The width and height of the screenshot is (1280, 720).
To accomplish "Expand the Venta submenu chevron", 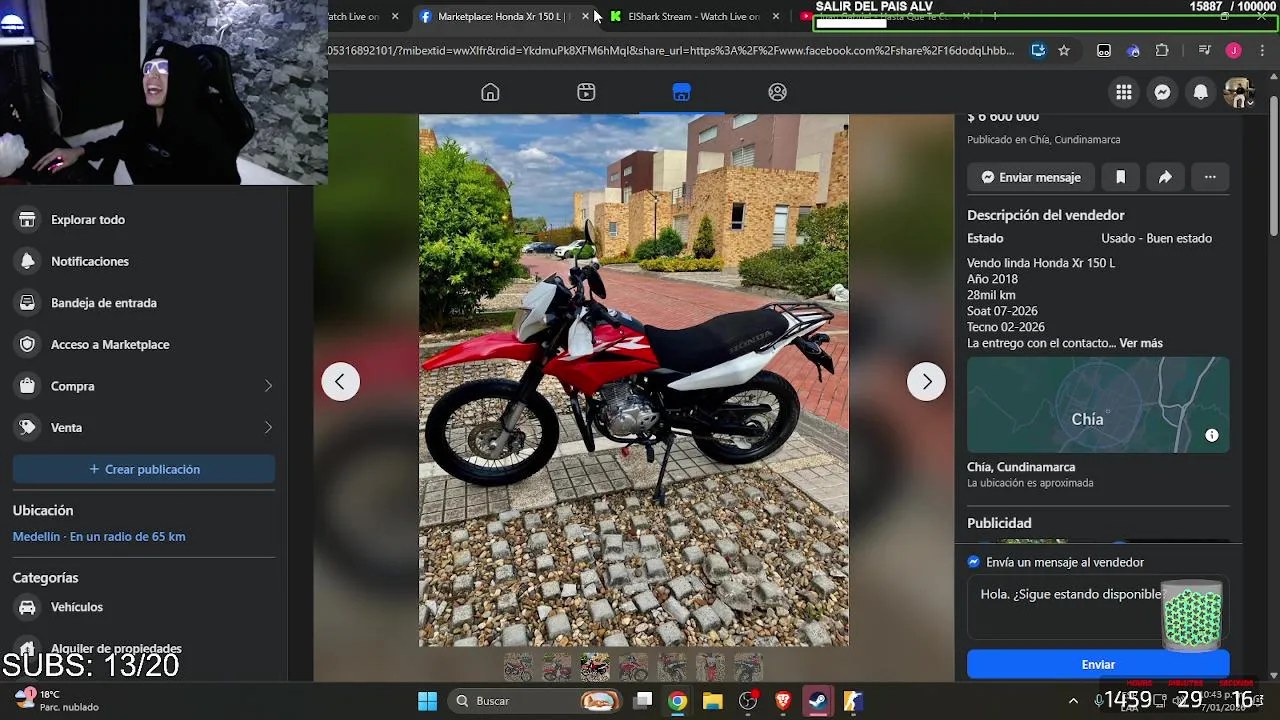I will [268, 427].
